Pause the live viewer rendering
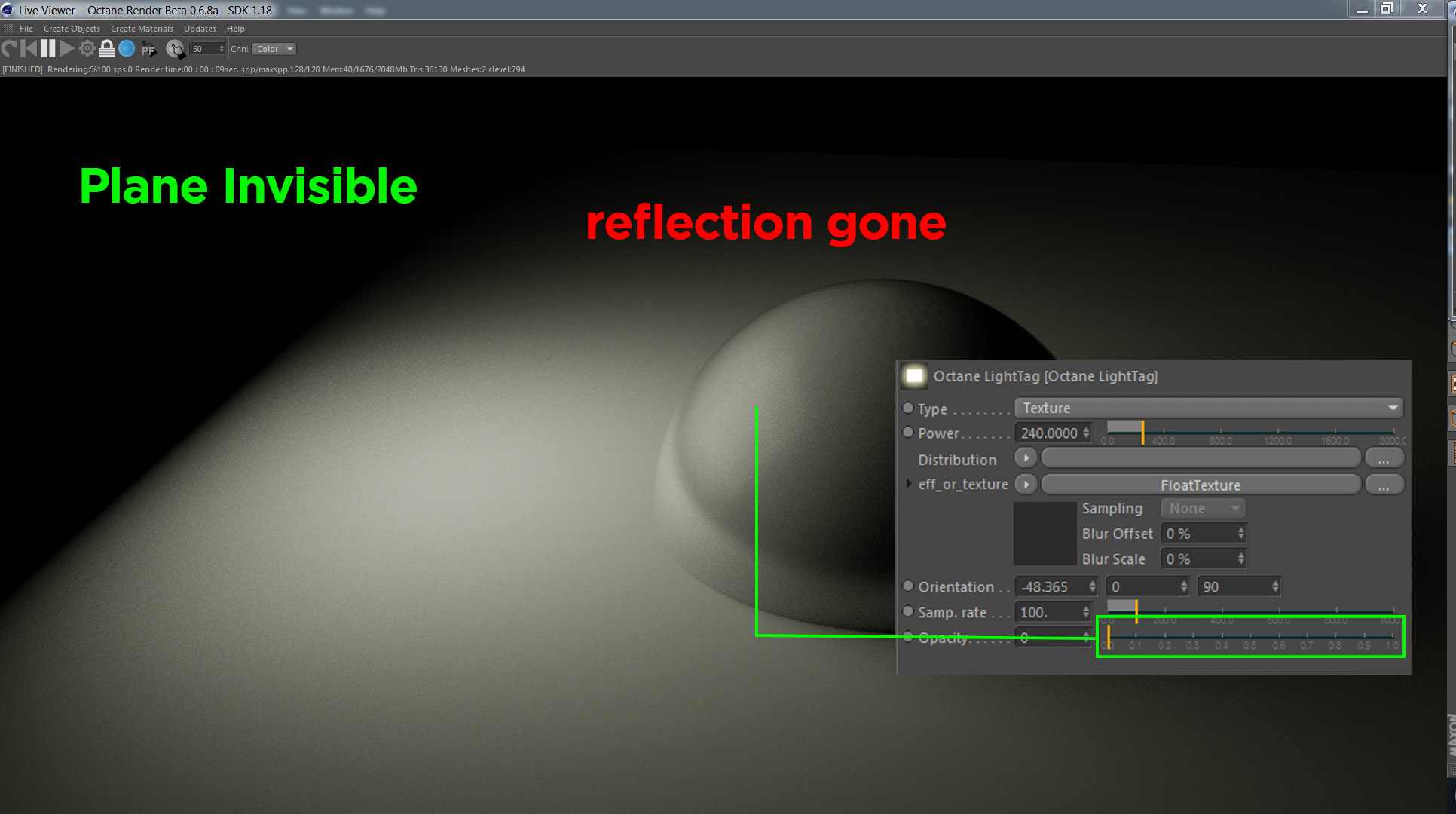The height and width of the screenshot is (814, 1456). coord(48,49)
